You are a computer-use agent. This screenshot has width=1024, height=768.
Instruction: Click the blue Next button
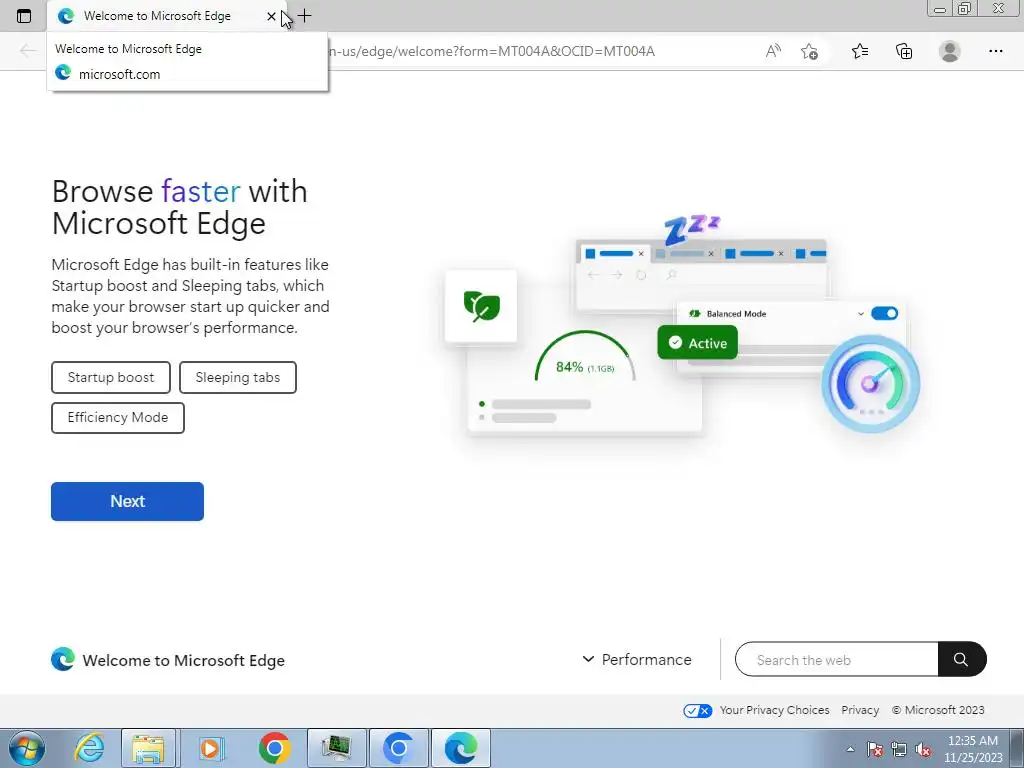click(x=127, y=502)
